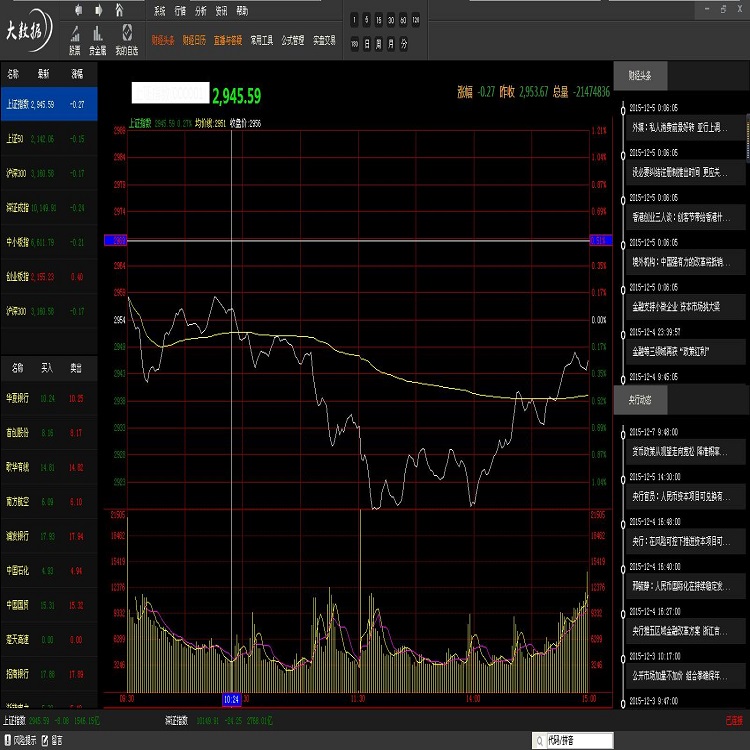Open 直播与答疑 section

[228, 40]
